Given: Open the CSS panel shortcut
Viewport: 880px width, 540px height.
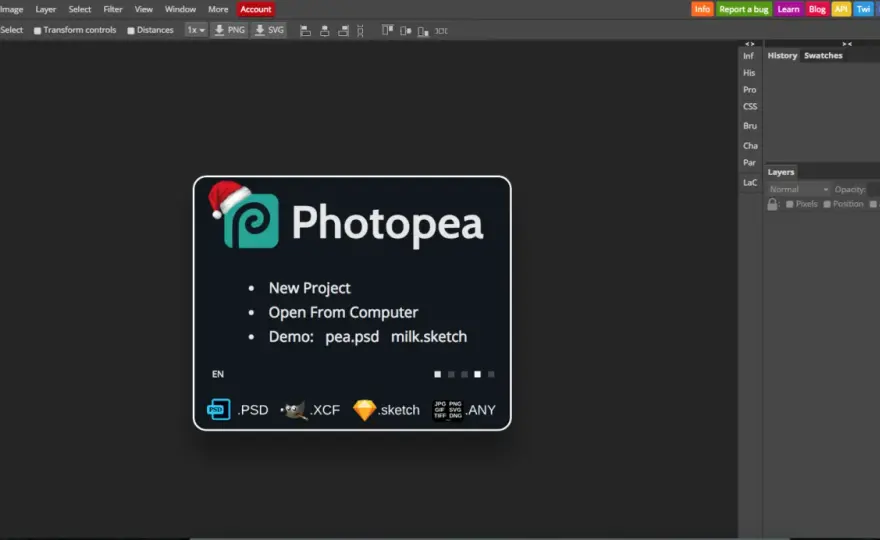Looking at the screenshot, I should click(750, 107).
